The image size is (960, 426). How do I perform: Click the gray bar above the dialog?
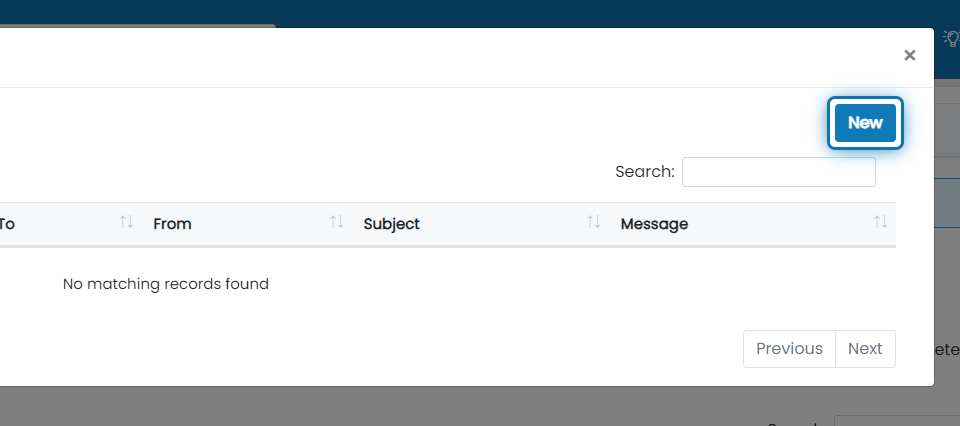(137, 26)
